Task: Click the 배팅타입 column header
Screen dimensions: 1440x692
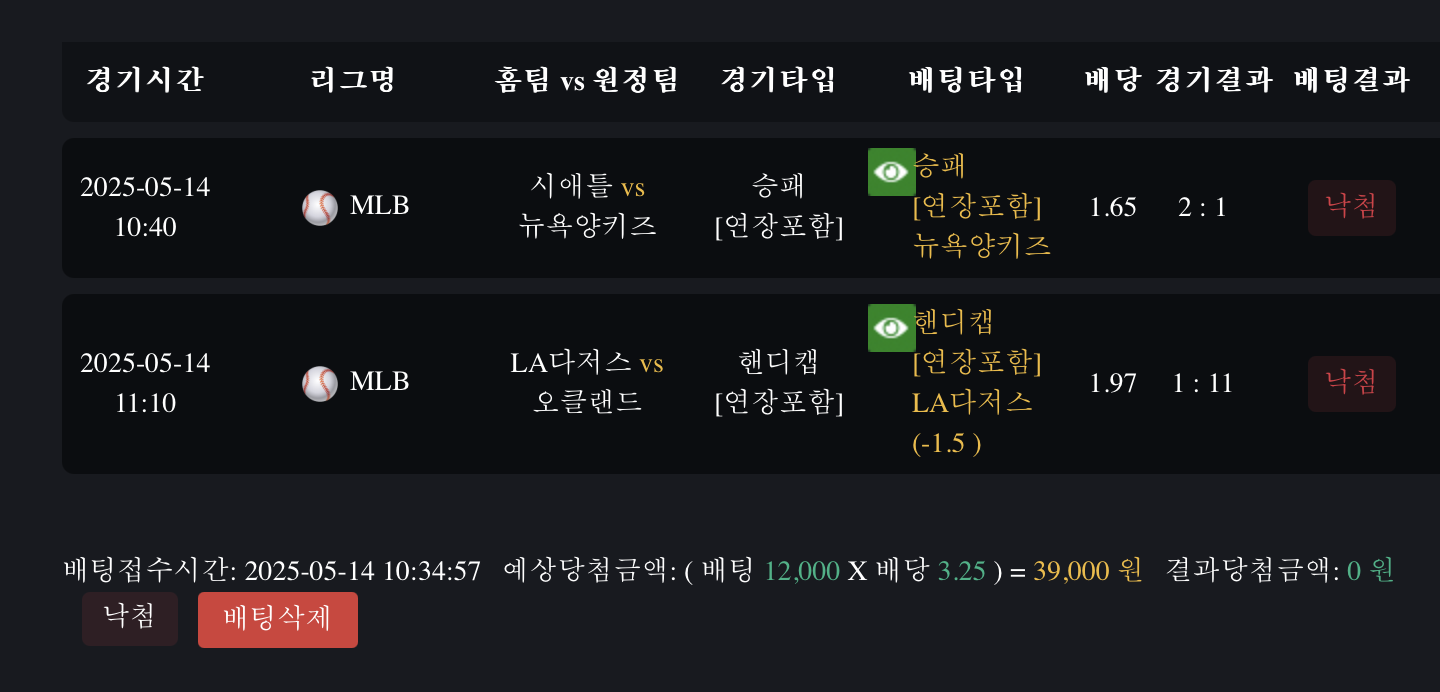Action: pyautogui.click(x=967, y=80)
